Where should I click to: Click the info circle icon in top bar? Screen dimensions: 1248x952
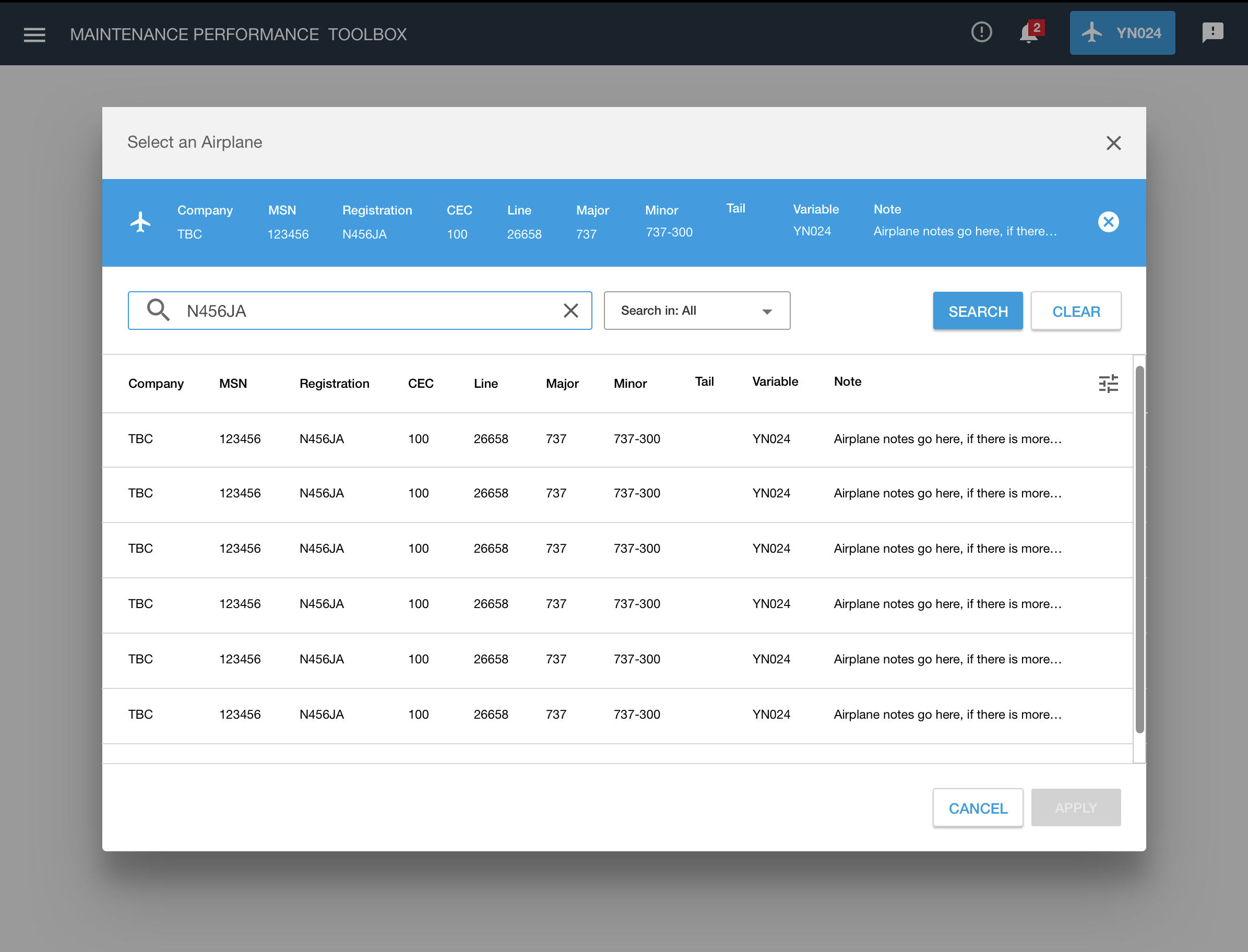pos(981,33)
